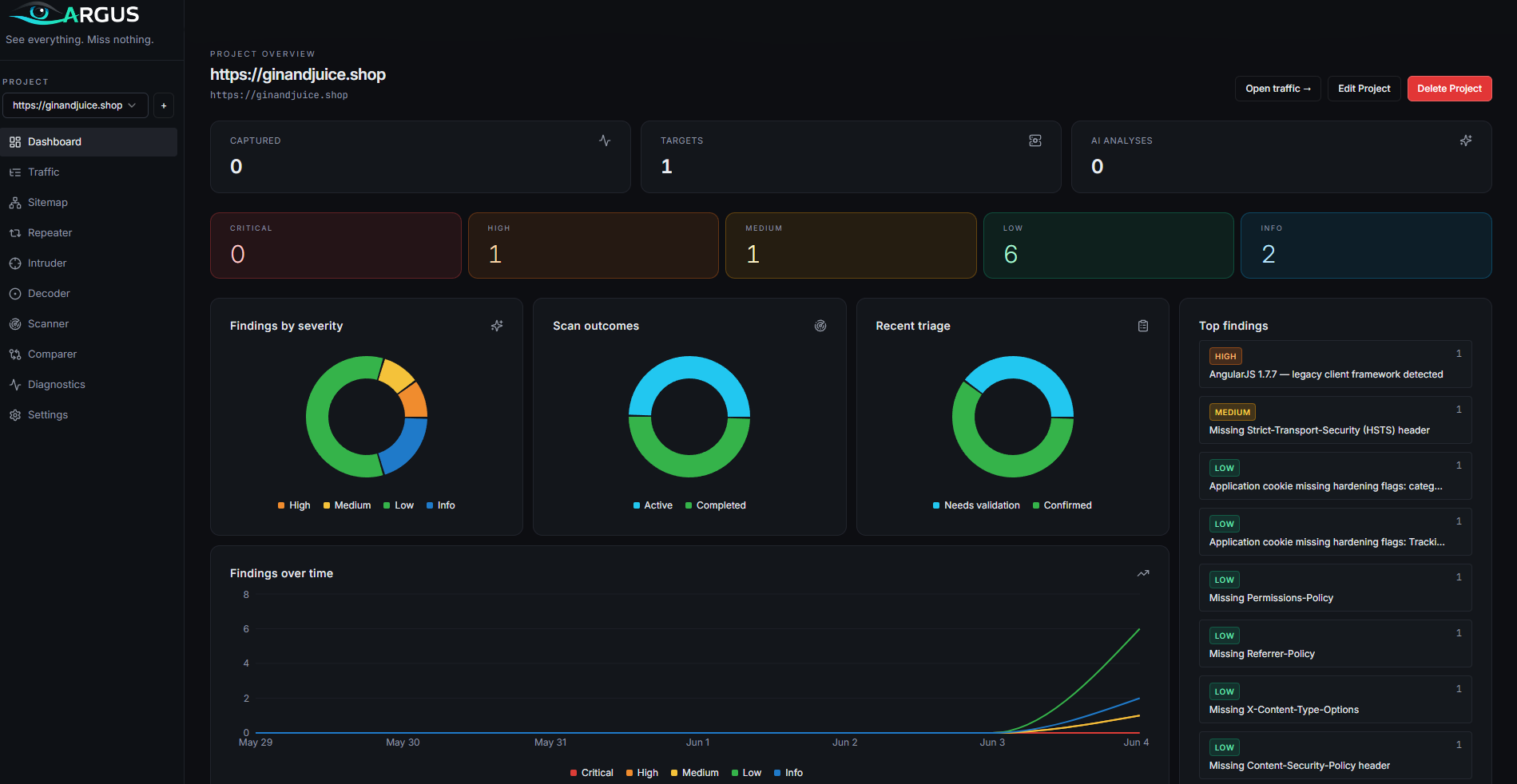The width and height of the screenshot is (1517, 784).
Task: Click the blue segment of Scan outcomes donut
Action: [689, 368]
